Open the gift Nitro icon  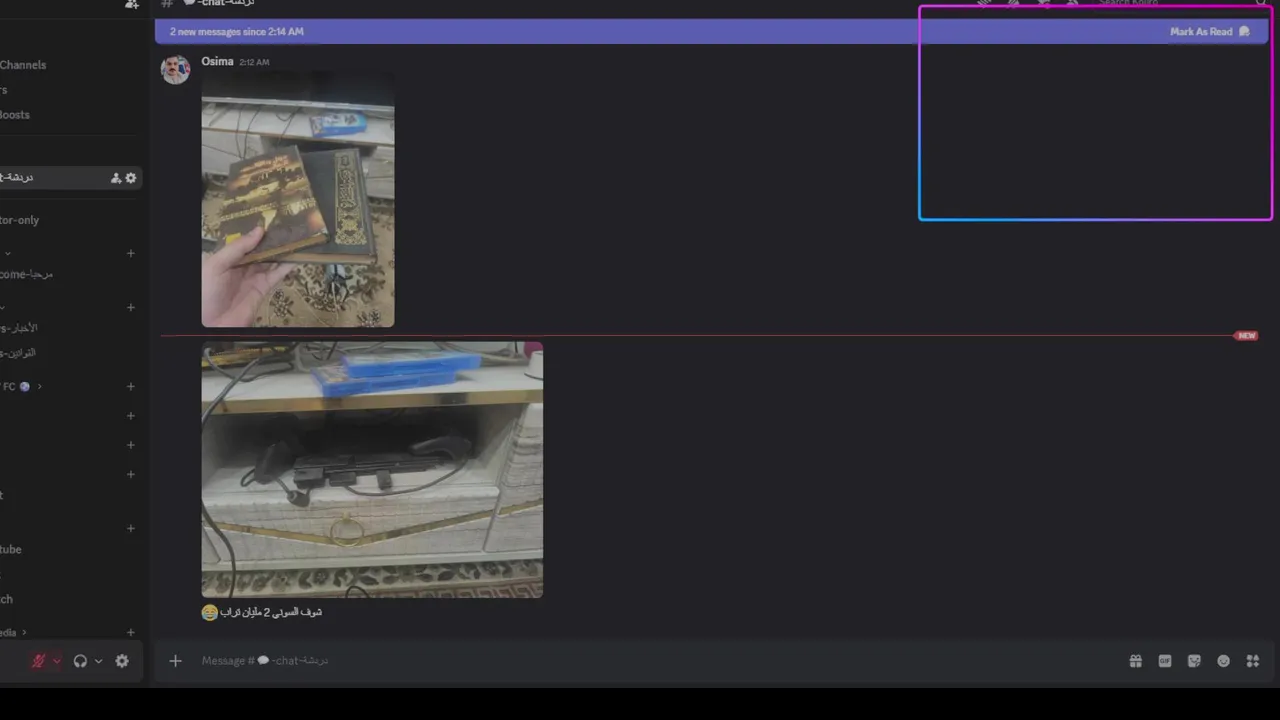(1136, 661)
